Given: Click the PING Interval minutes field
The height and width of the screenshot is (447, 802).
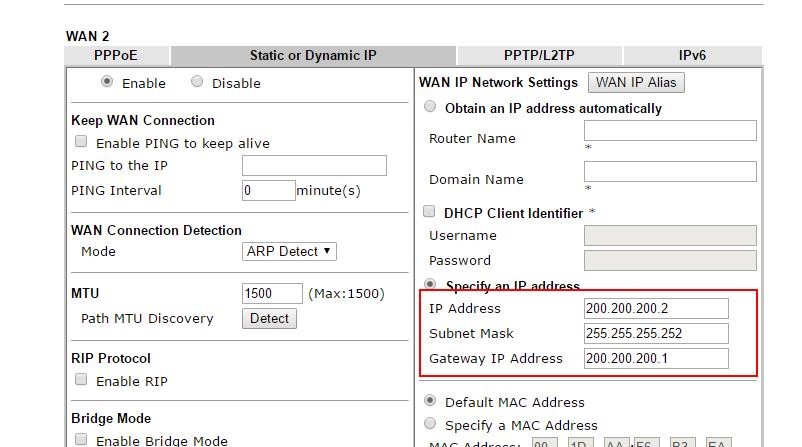Looking at the screenshot, I should click(268, 190).
